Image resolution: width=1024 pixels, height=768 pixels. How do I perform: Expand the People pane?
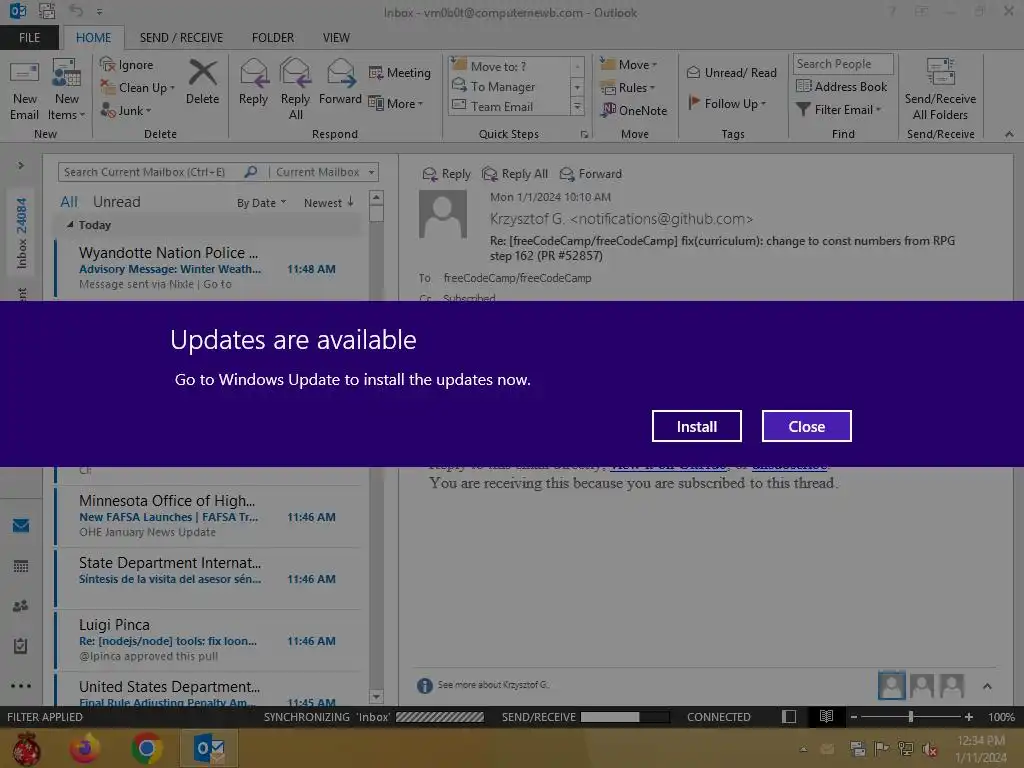click(x=987, y=686)
